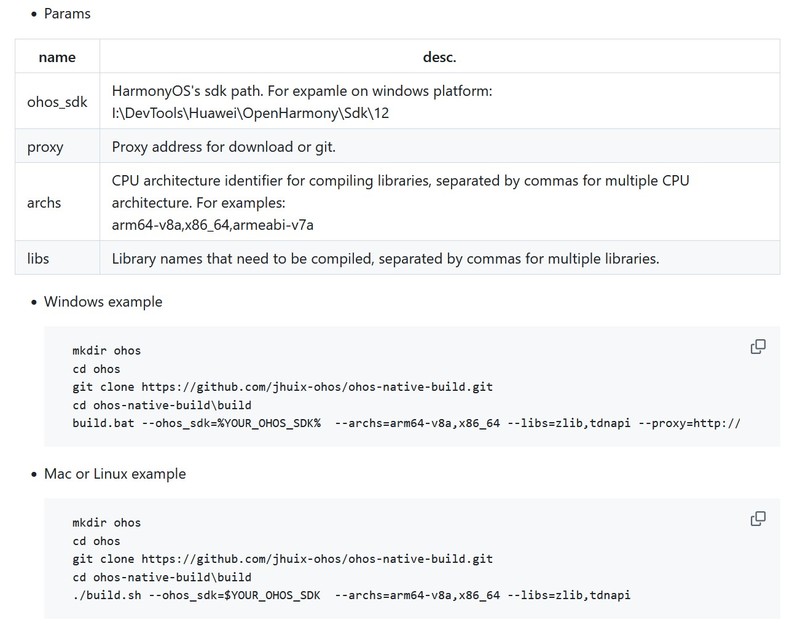This screenshot has height=636, width=800.
Task: Click the libs description about library names
Action: 385,258
